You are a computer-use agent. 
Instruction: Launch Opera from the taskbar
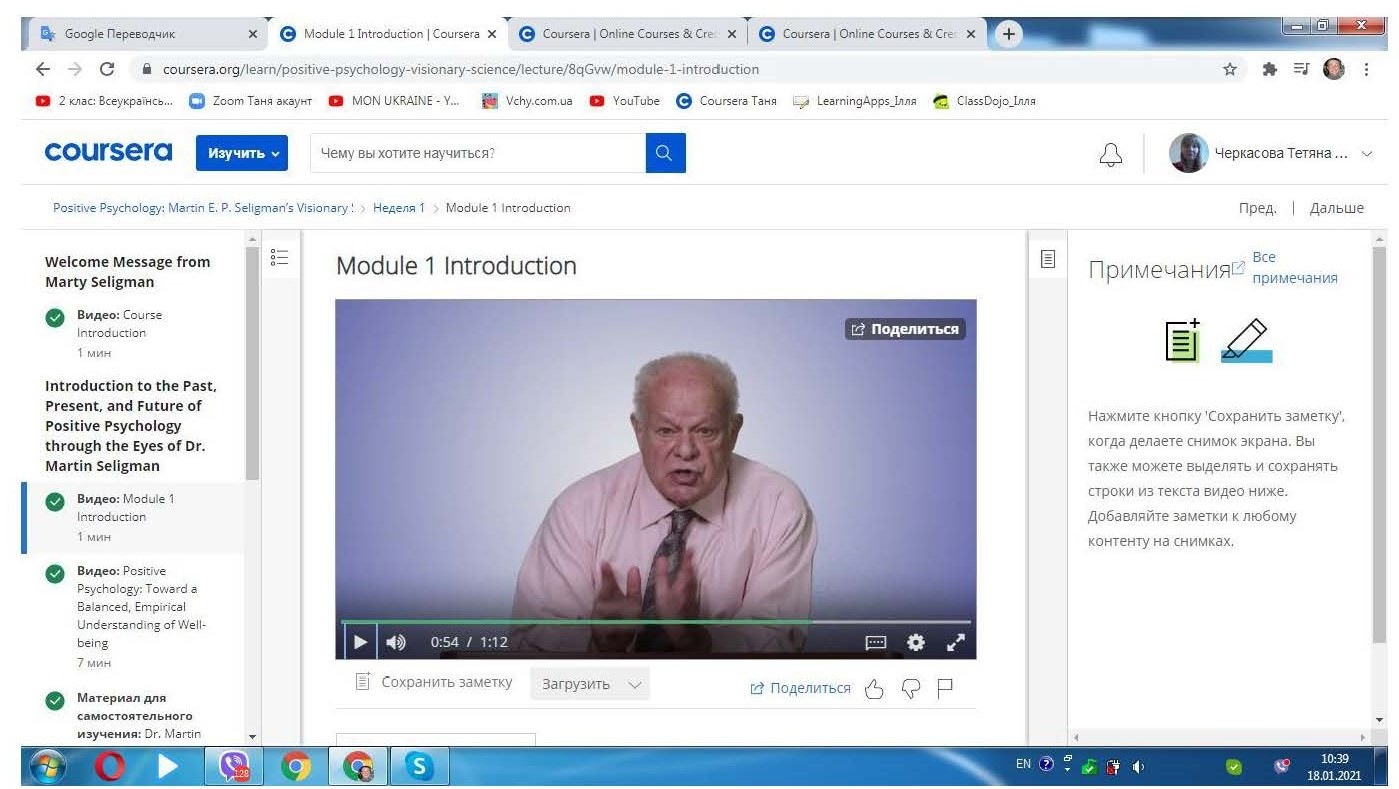108,765
